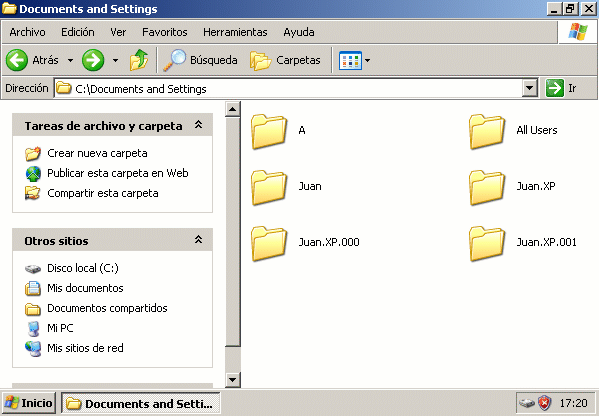
Task: Go back with the green Atrás arrow
Action: point(17,60)
